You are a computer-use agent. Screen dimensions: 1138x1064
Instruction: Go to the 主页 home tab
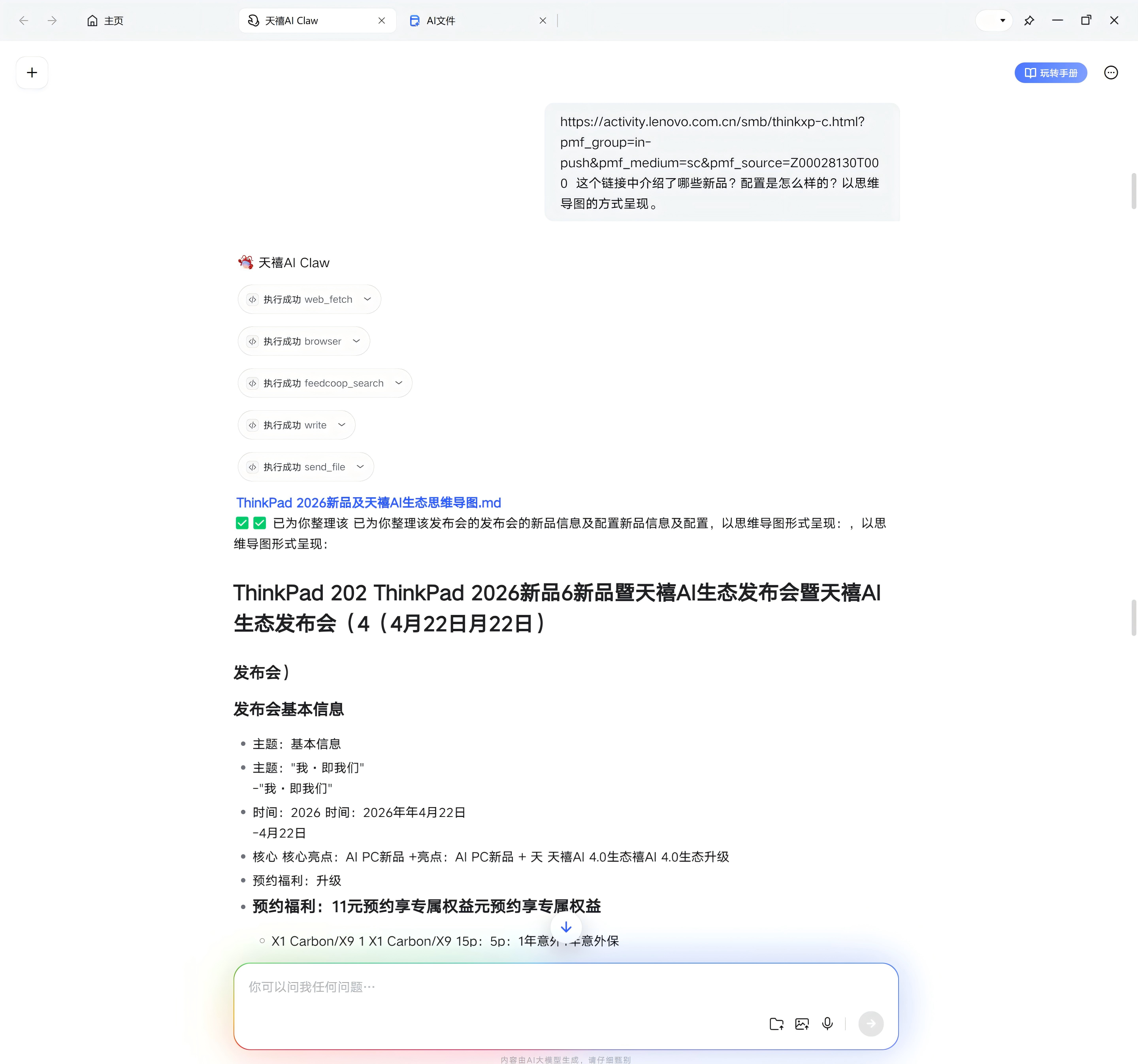pyautogui.click(x=106, y=21)
